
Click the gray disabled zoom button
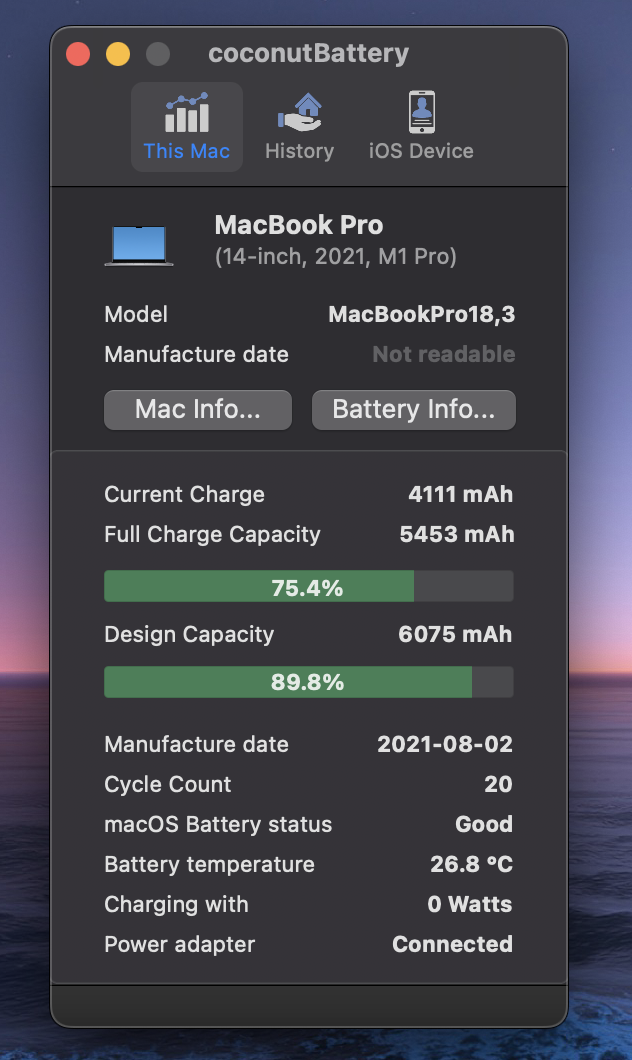pyautogui.click(x=158, y=54)
